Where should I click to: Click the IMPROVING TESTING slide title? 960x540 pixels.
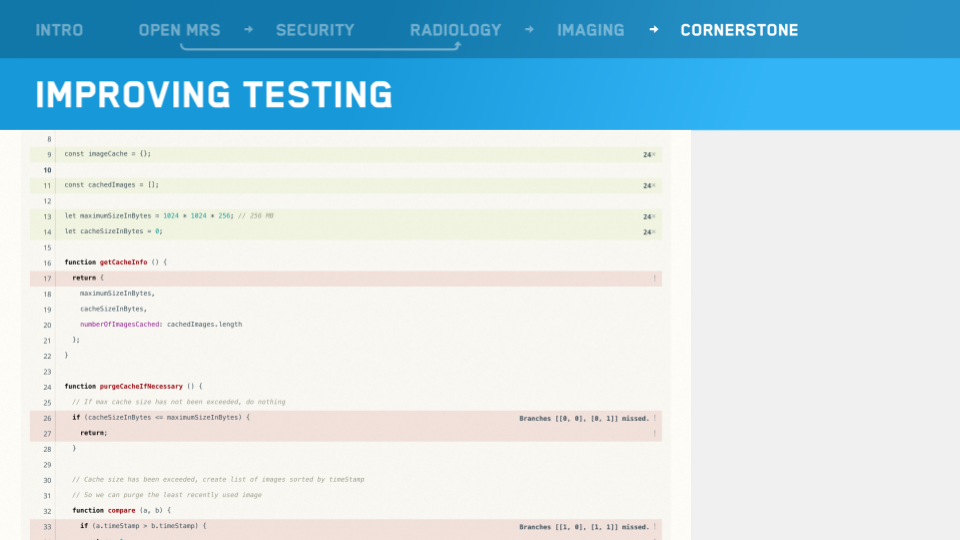214,95
